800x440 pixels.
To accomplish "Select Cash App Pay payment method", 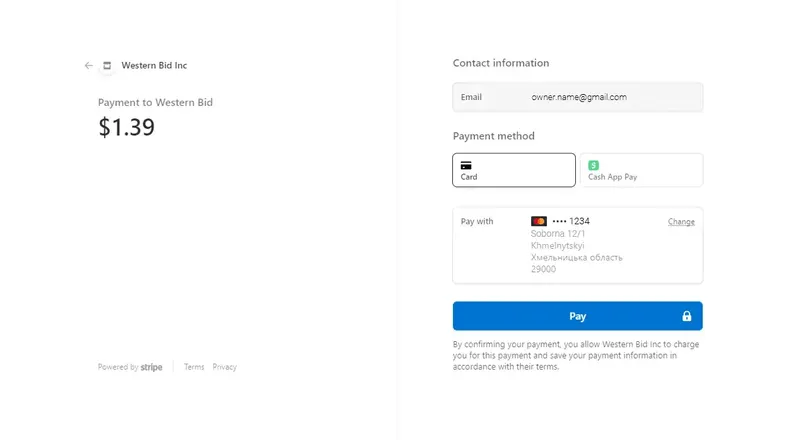I will [x=641, y=170].
